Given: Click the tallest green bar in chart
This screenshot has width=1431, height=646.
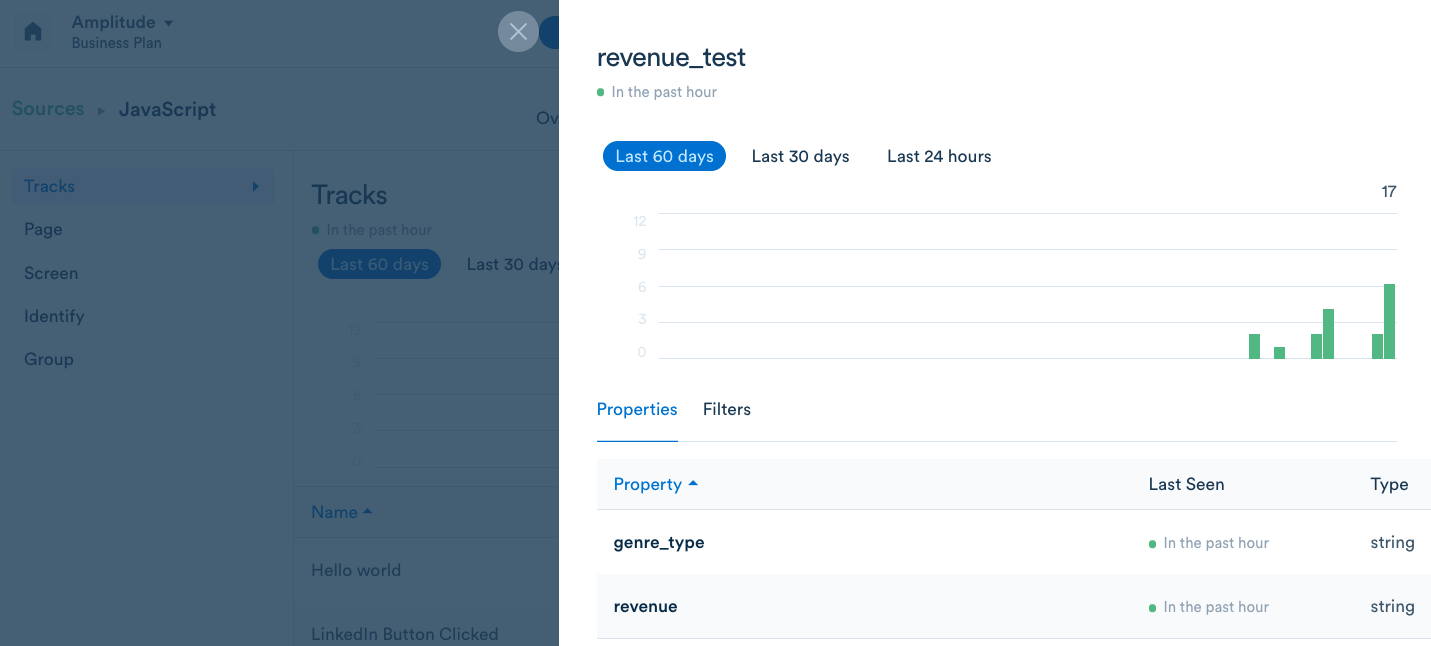Looking at the screenshot, I should [x=1389, y=321].
